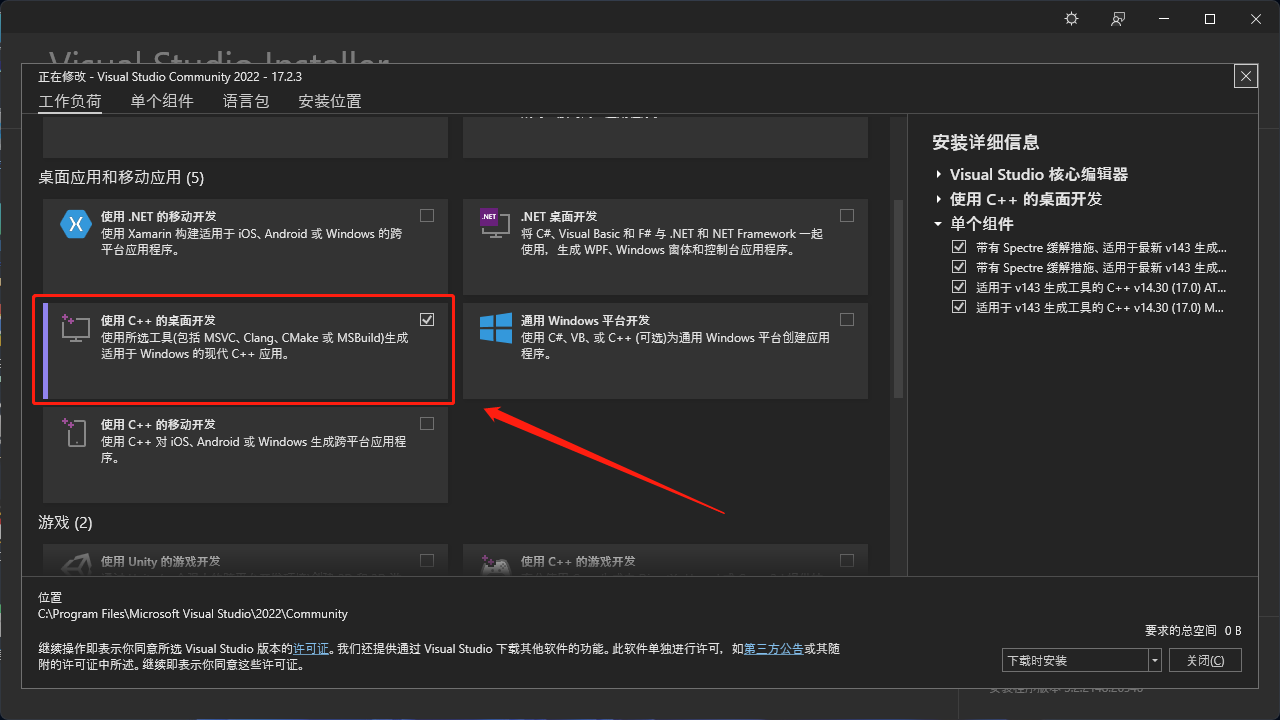
Task: Open the 许可证 license link
Action: tap(311, 649)
